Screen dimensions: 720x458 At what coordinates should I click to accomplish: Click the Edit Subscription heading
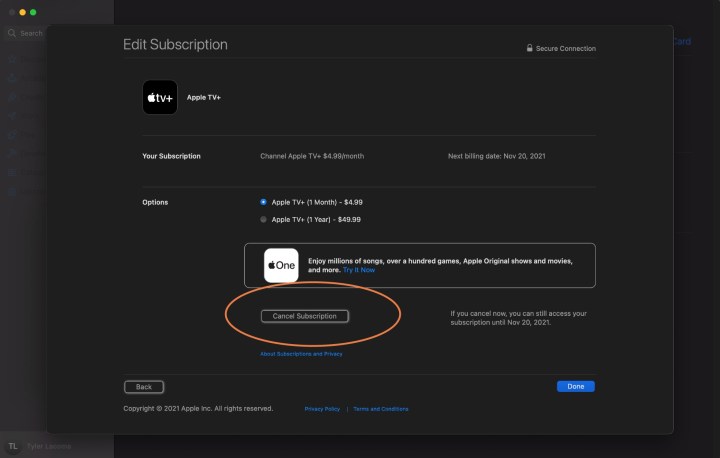pos(175,45)
